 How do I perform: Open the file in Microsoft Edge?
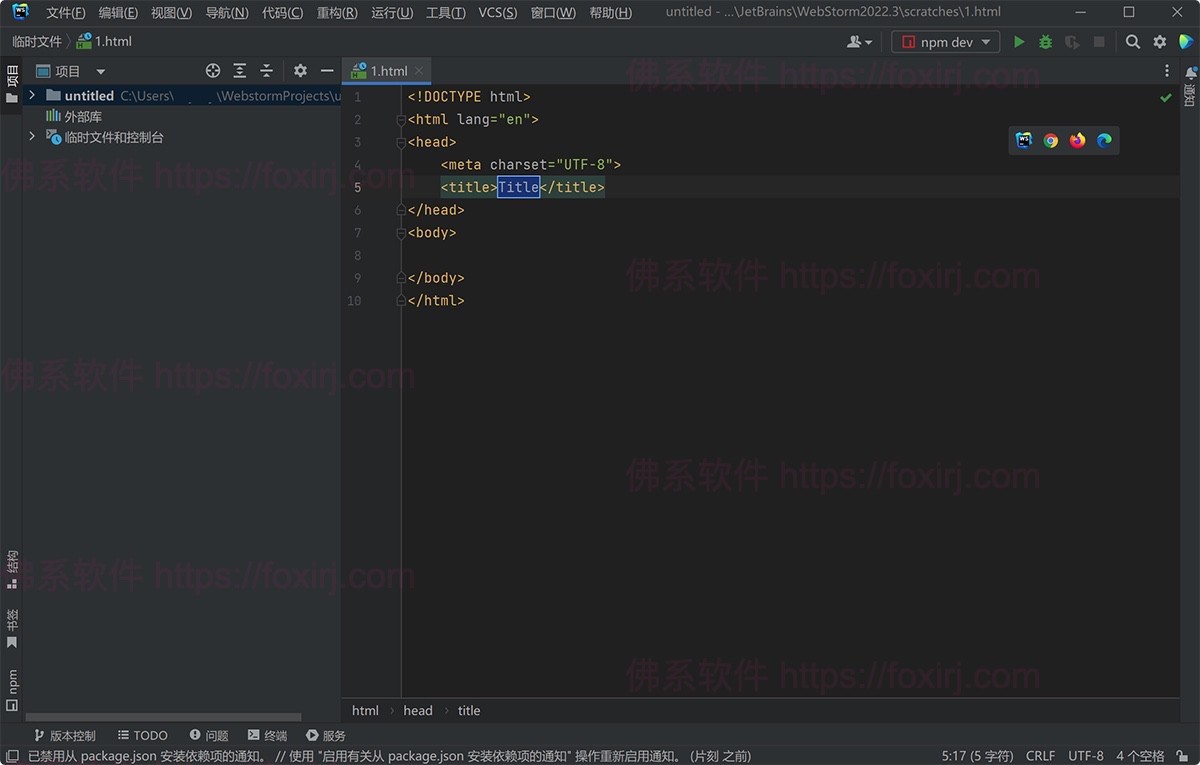(x=1104, y=141)
